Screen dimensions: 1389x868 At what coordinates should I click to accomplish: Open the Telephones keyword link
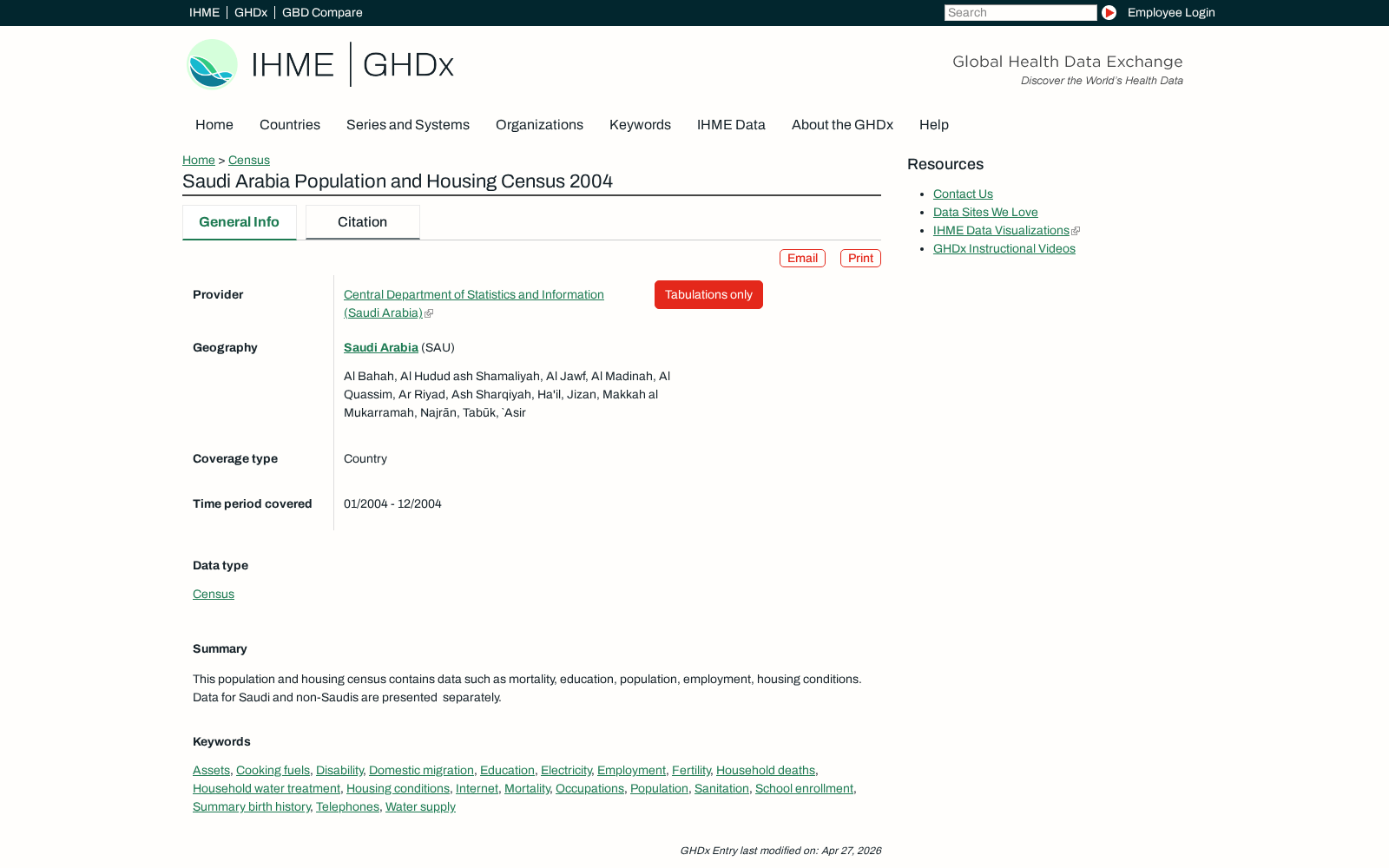click(347, 806)
